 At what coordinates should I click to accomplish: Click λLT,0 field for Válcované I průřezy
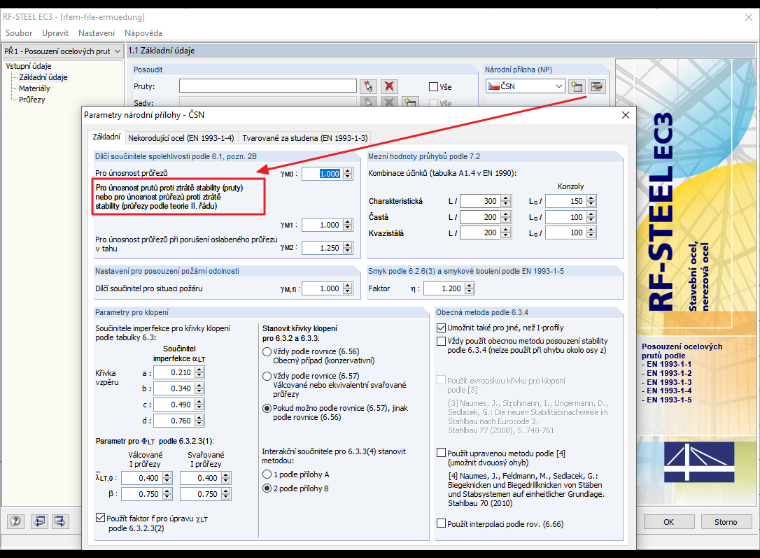tap(142, 478)
